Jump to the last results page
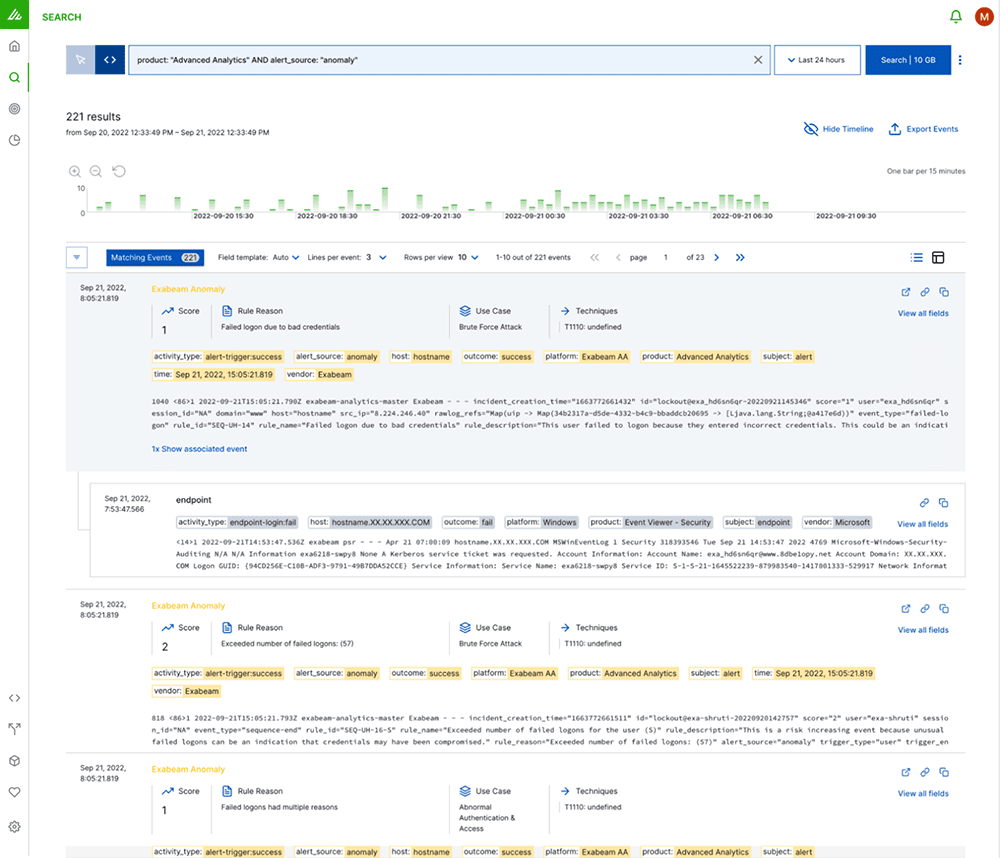The image size is (1000, 858). 740,258
